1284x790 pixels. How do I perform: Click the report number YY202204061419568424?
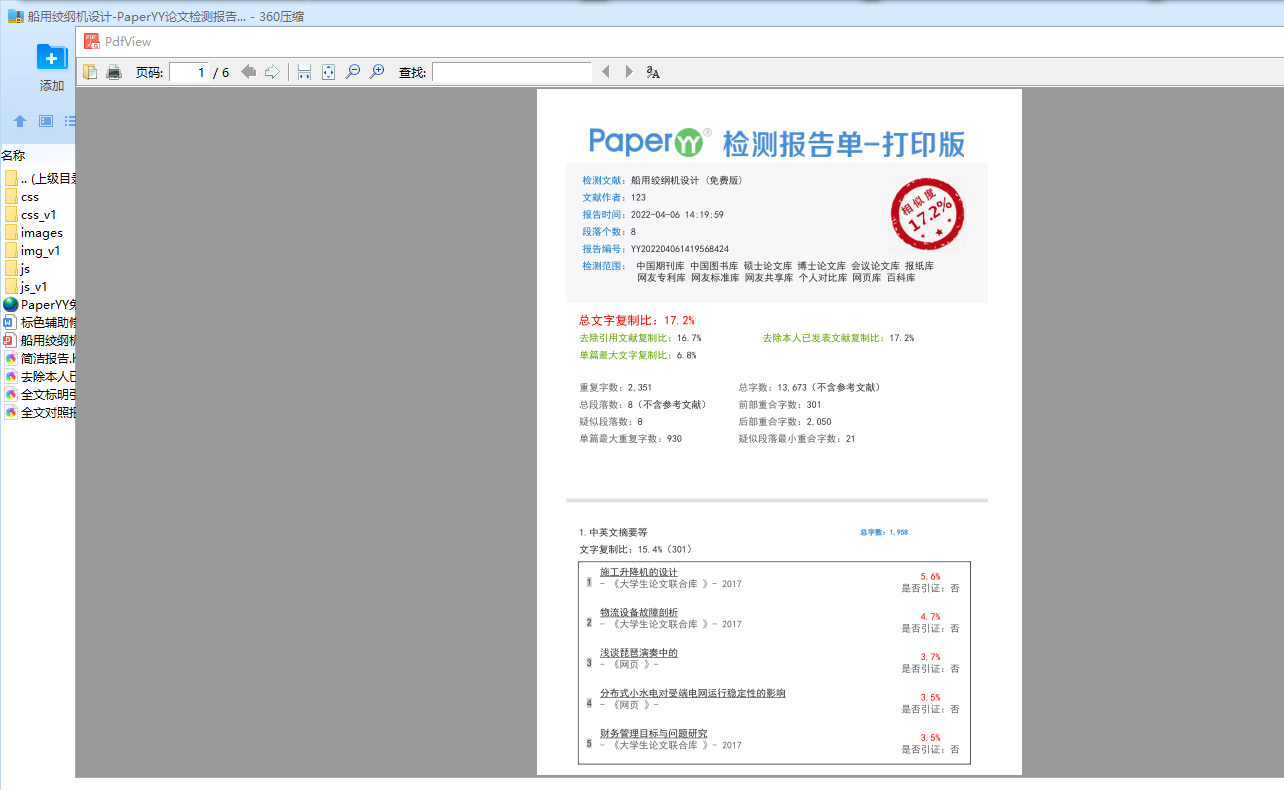[x=680, y=249]
